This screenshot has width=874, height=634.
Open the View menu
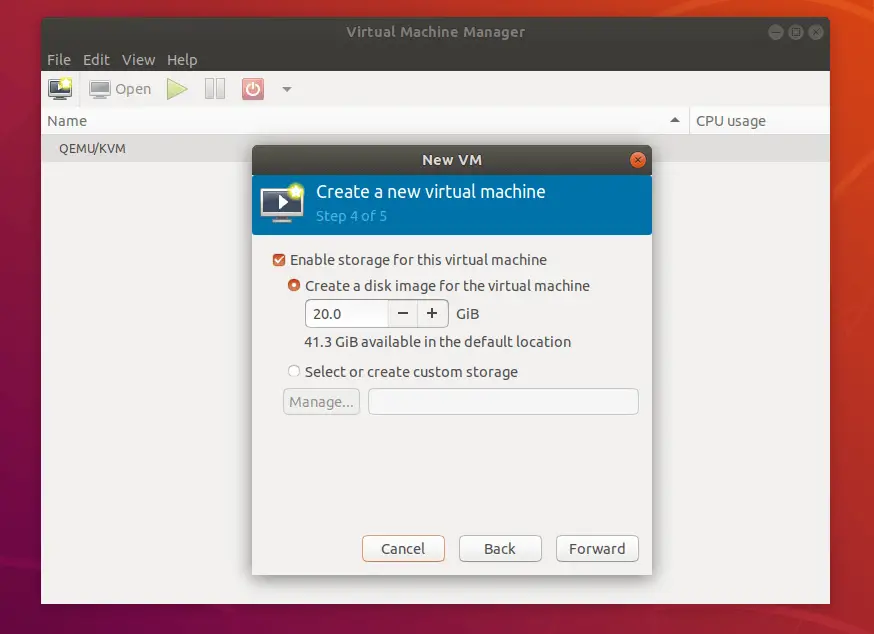(x=138, y=60)
